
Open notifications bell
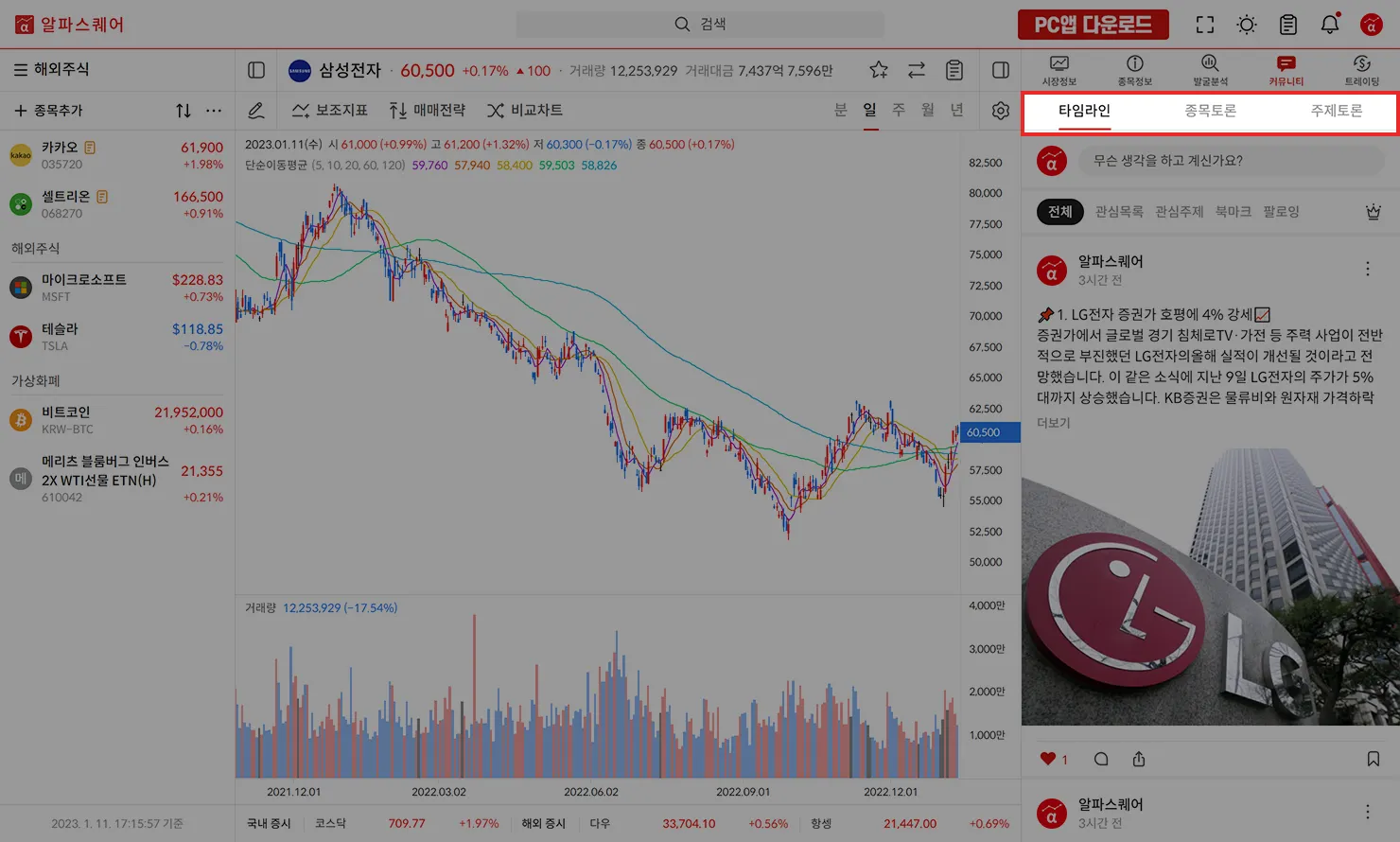click(1330, 24)
